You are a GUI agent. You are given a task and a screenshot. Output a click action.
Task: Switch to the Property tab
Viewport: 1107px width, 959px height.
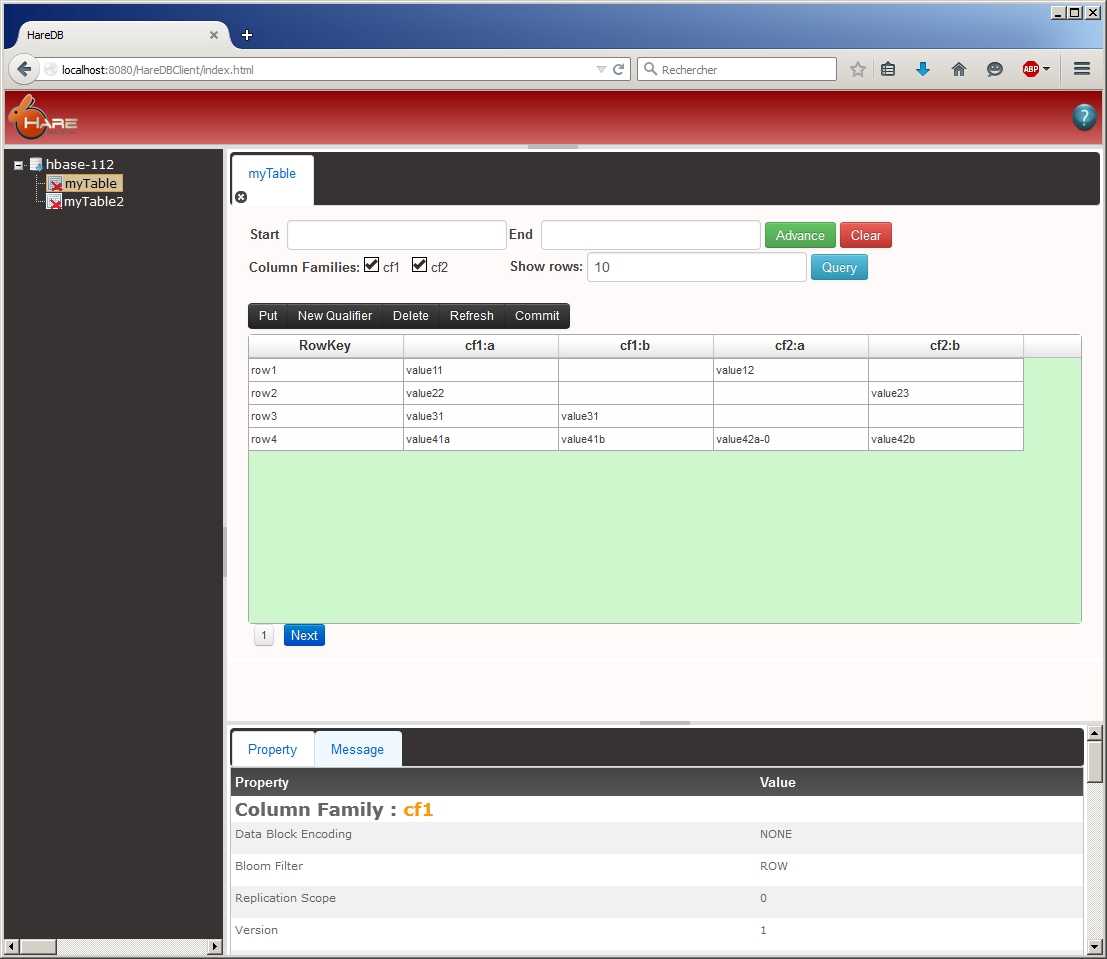[272, 749]
